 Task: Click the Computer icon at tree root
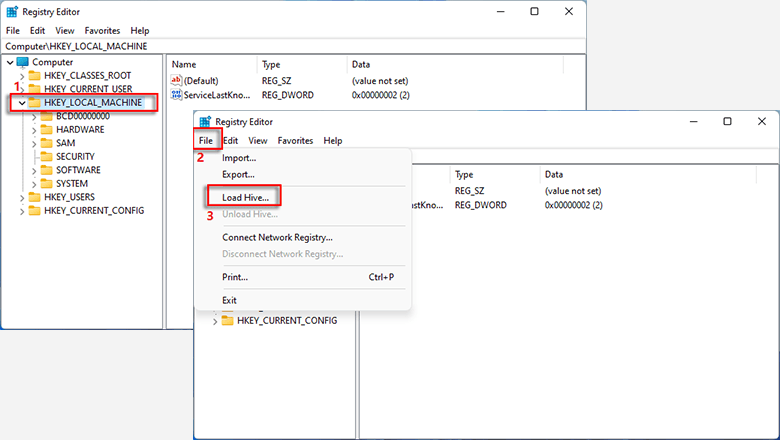[x=22, y=62]
